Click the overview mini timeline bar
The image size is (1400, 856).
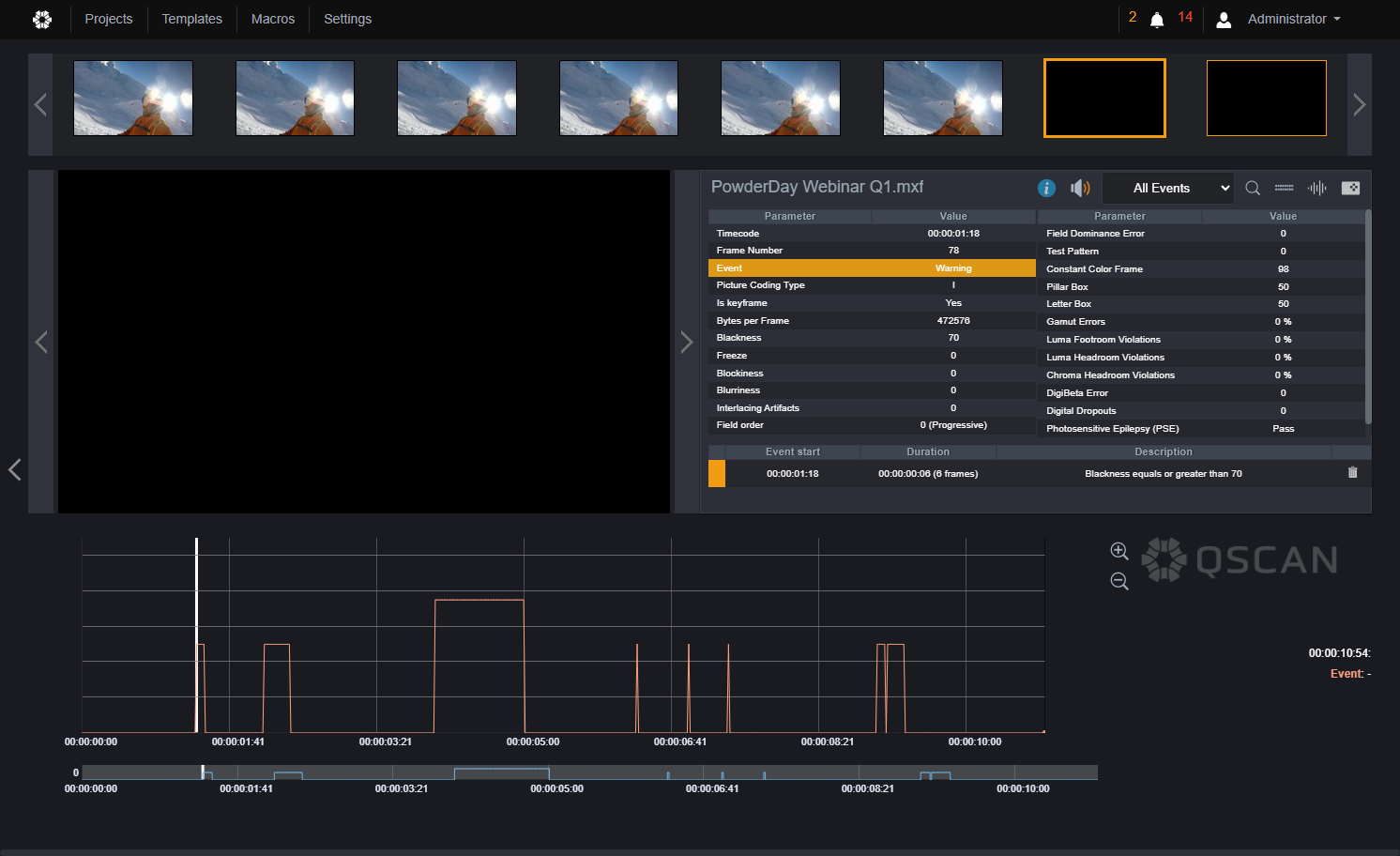click(590, 772)
